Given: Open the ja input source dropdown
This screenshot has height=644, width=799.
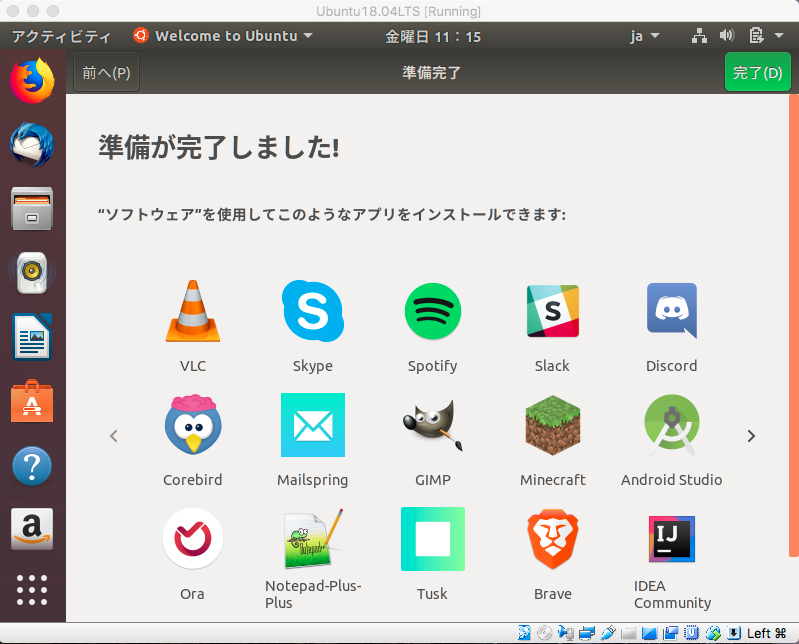Looking at the screenshot, I should pos(645,36).
